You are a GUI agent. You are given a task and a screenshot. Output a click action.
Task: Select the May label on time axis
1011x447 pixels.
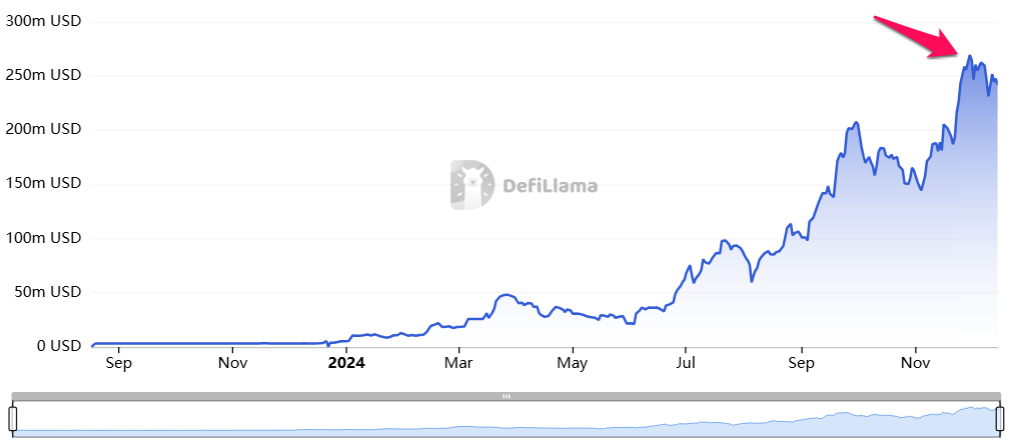point(572,363)
